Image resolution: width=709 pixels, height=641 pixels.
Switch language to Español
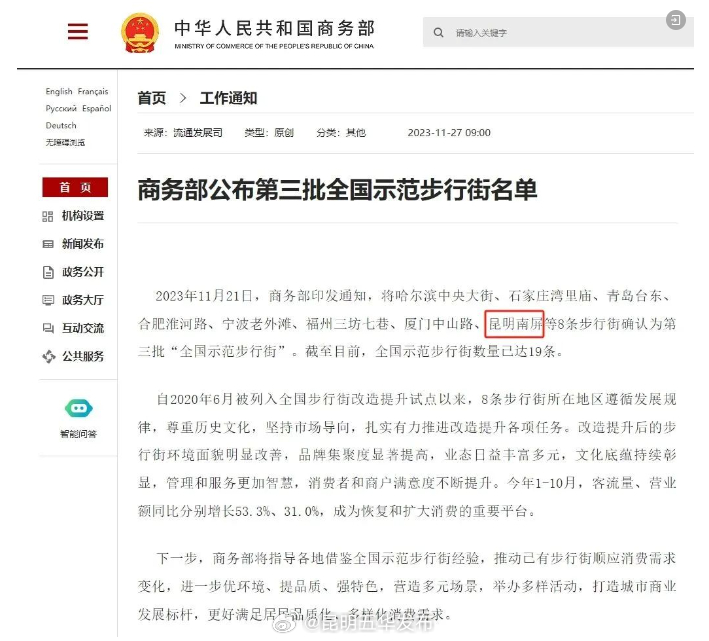pos(97,108)
